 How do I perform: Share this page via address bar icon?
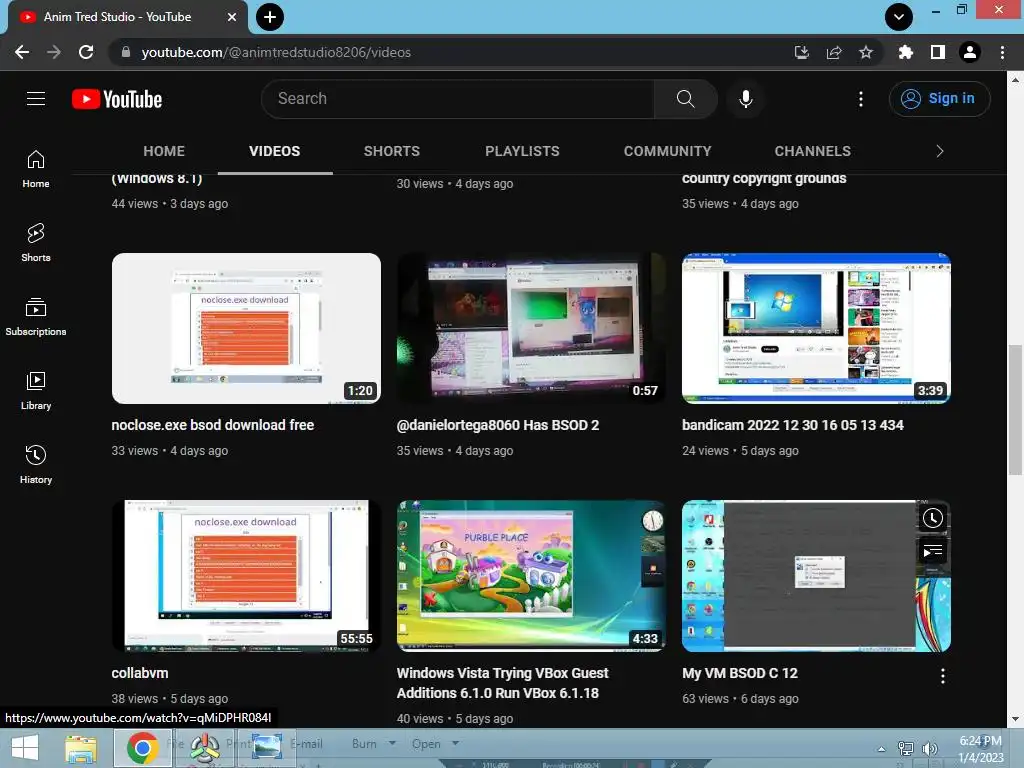[834, 52]
